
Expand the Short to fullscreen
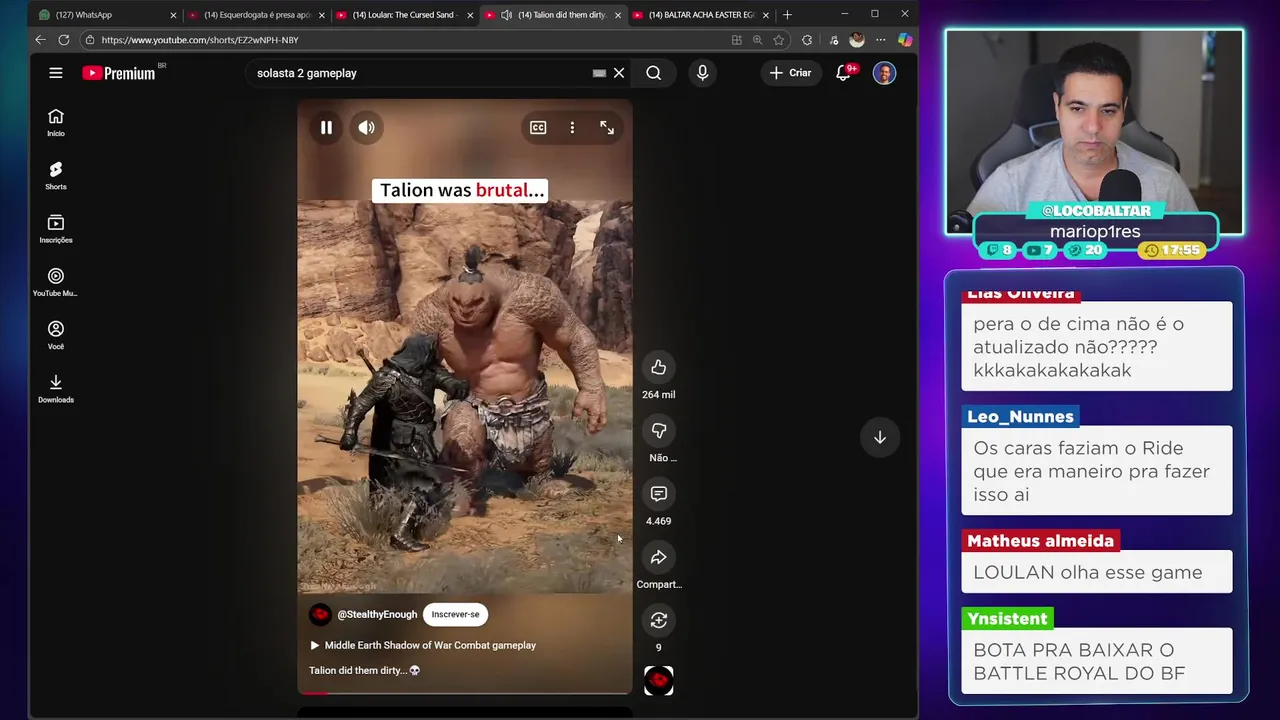click(x=607, y=127)
